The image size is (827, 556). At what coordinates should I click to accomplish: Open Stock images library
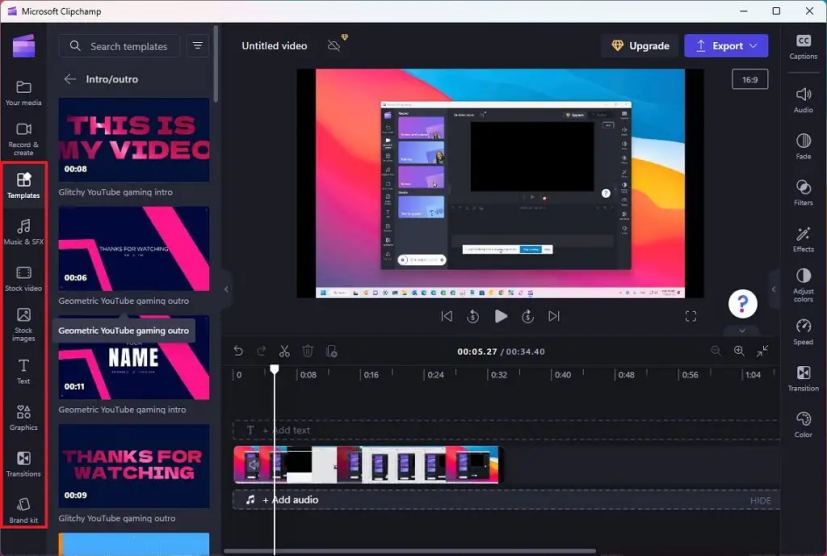coord(23,324)
